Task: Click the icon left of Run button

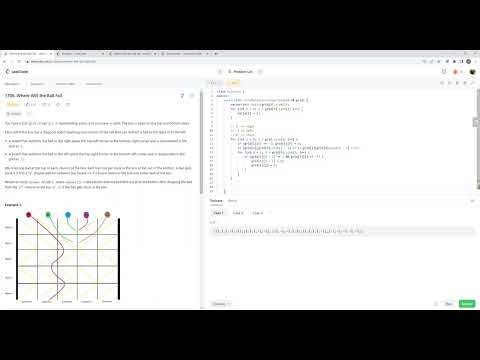Action: point(436,304)
